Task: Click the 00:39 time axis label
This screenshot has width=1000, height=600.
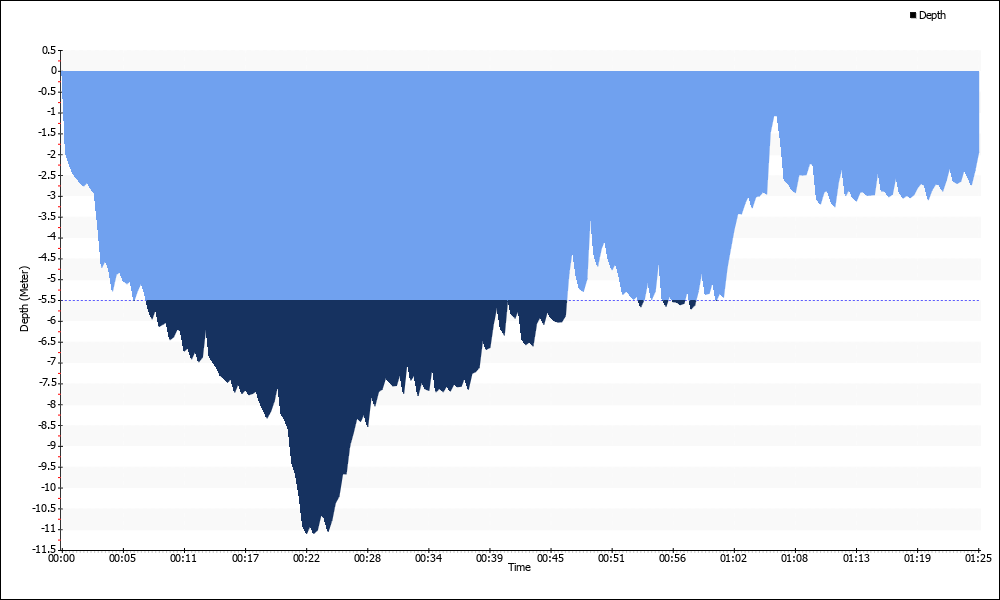Action: click(489, 559)
